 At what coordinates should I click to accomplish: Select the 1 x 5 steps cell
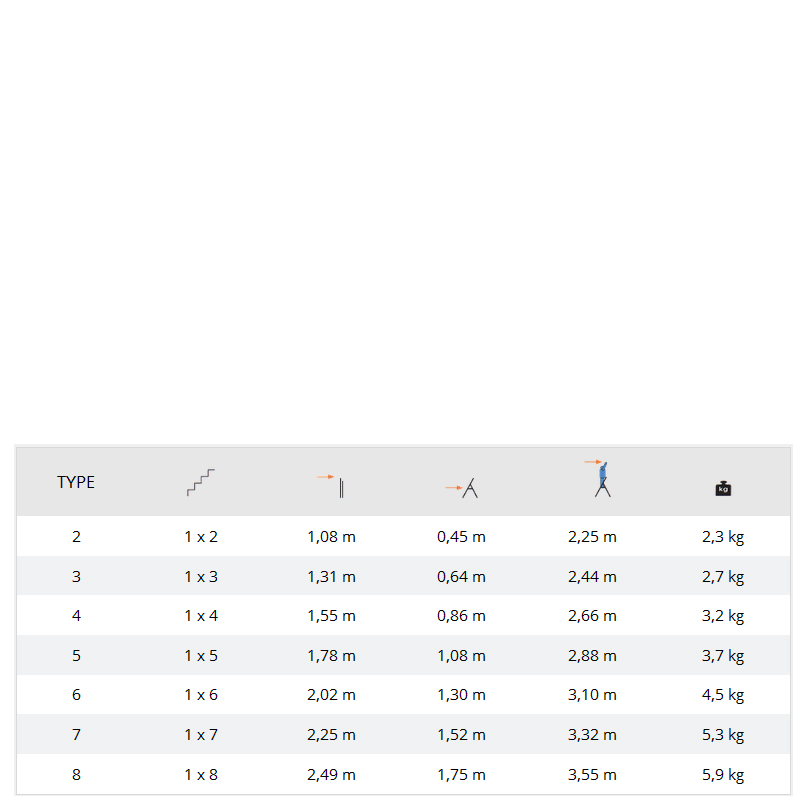point(201,656)
